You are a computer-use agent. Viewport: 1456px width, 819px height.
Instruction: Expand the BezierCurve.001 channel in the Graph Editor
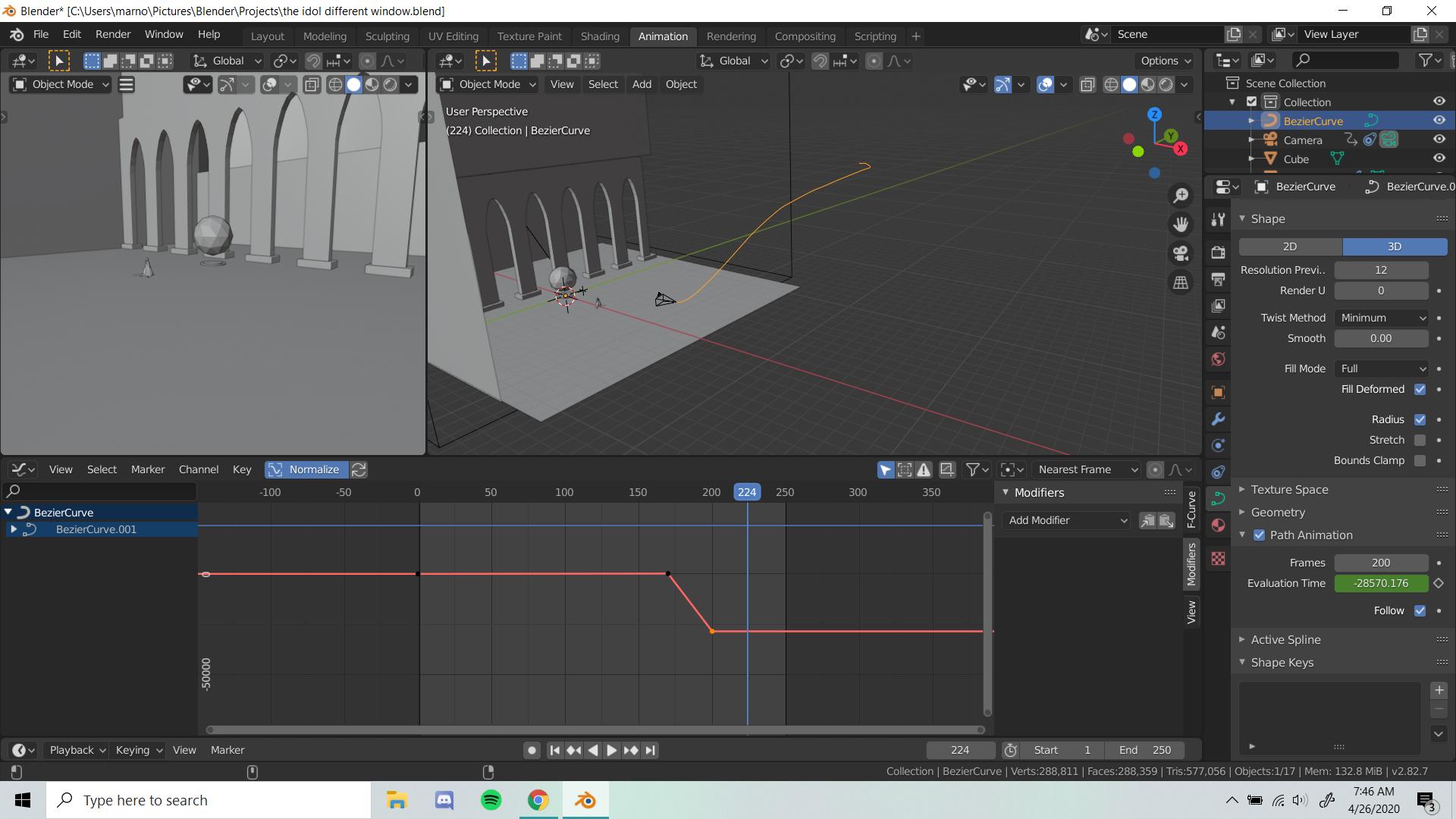coord(13,529)
